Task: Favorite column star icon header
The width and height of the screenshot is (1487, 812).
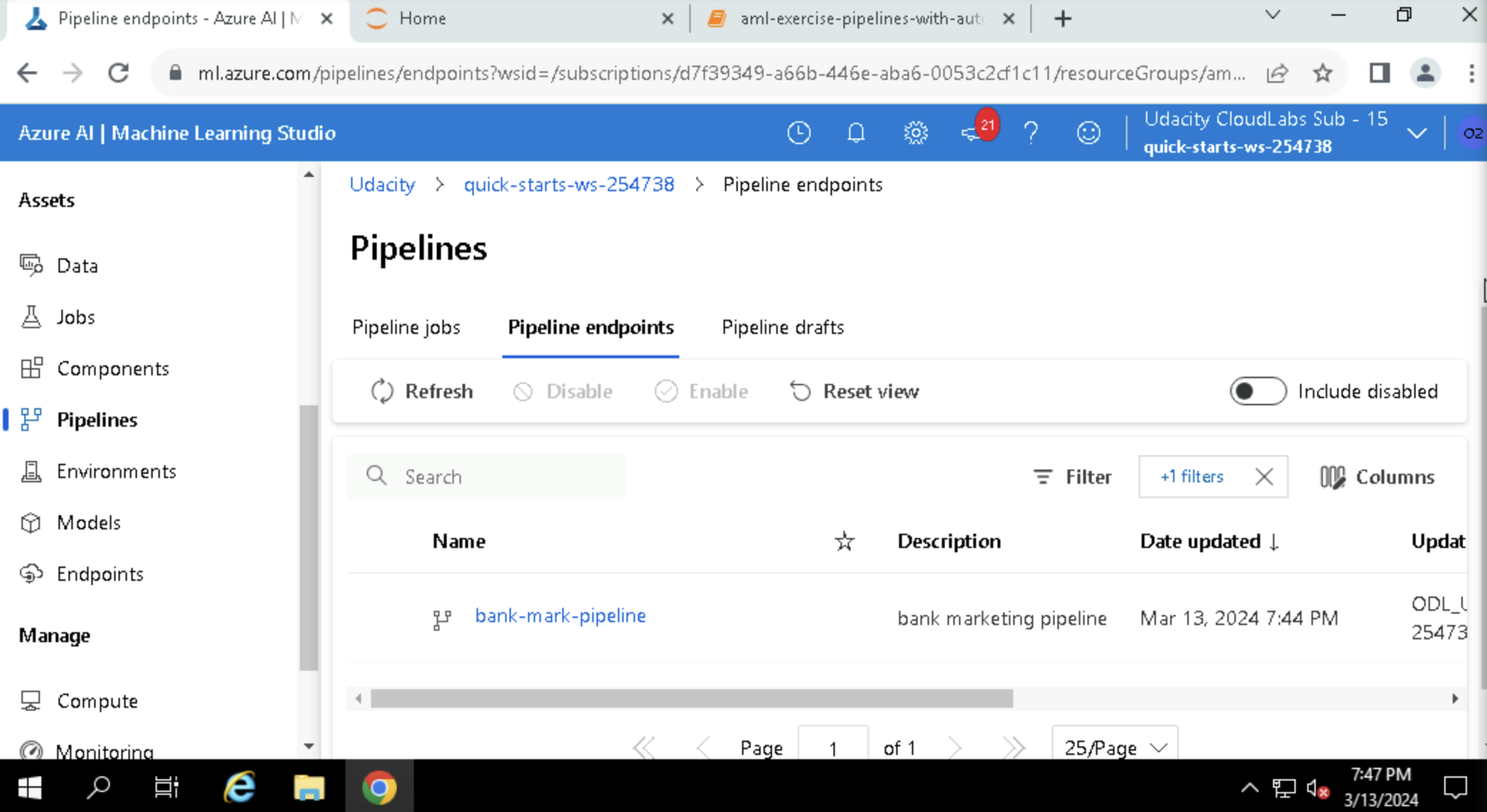Action: (844, 542)
